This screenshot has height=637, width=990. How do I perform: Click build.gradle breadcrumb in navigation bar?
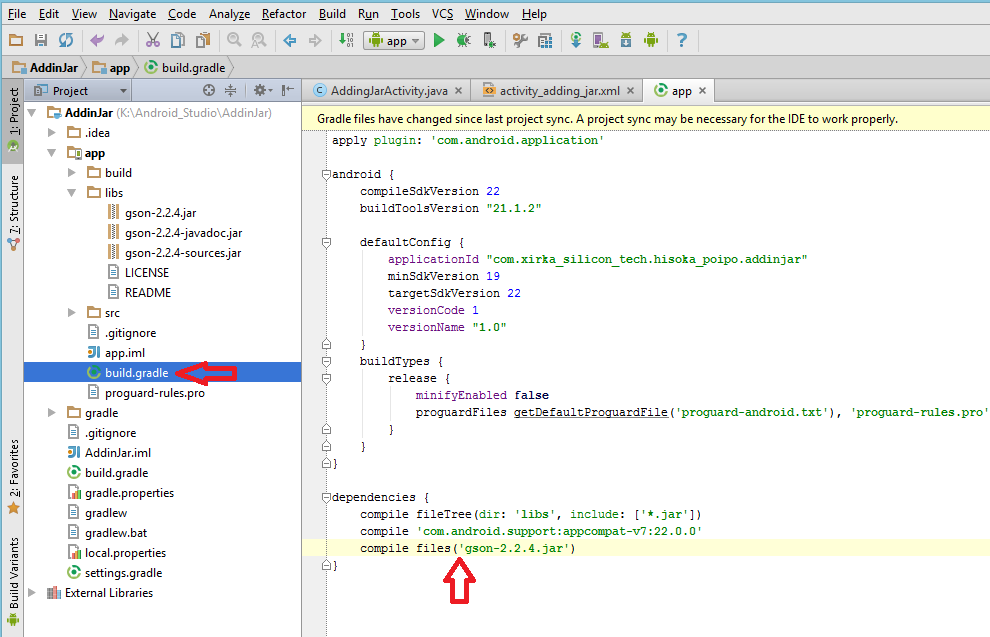coord(185,68)
